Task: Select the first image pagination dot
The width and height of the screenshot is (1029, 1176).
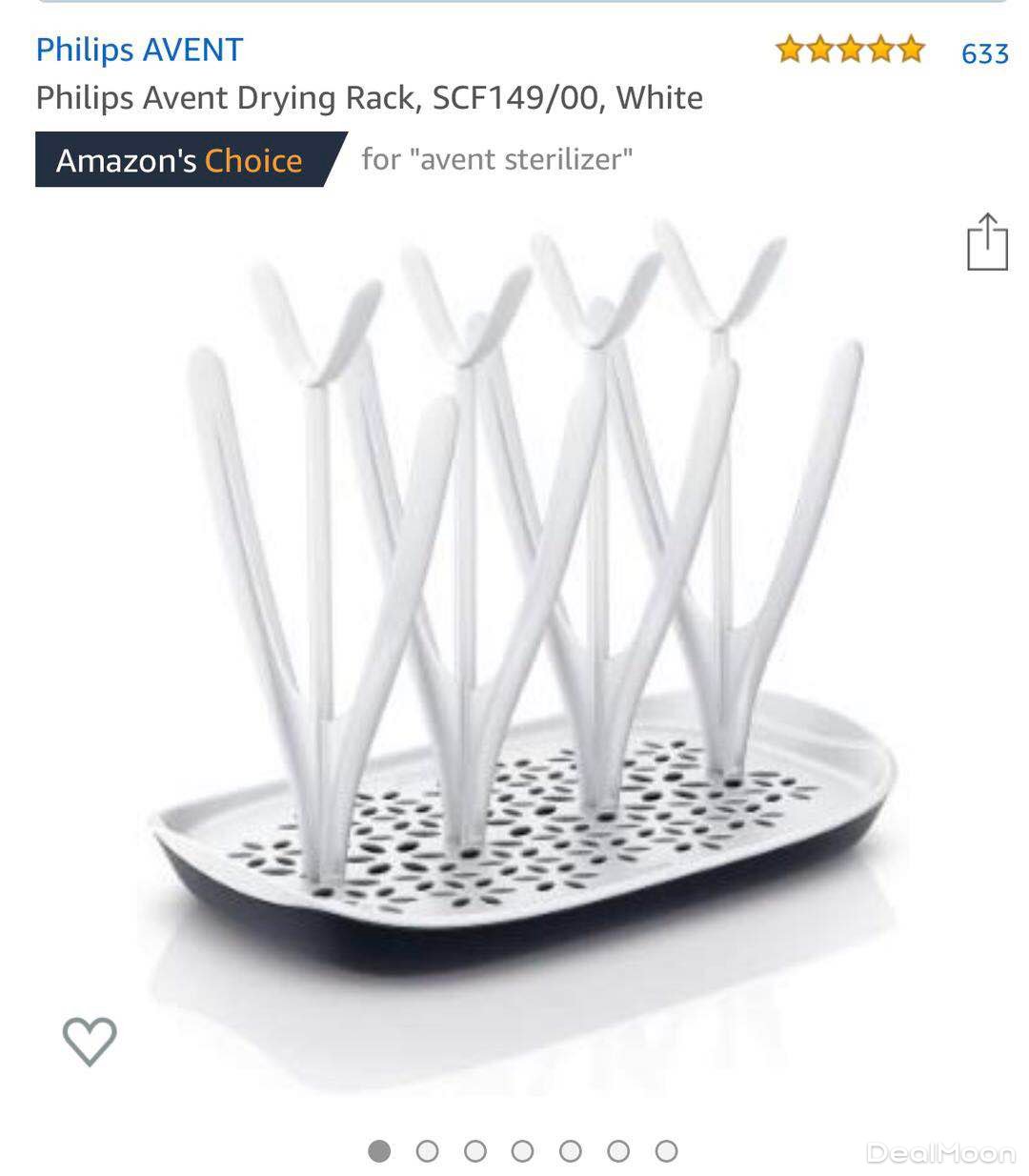Action: coord(379,1151)
